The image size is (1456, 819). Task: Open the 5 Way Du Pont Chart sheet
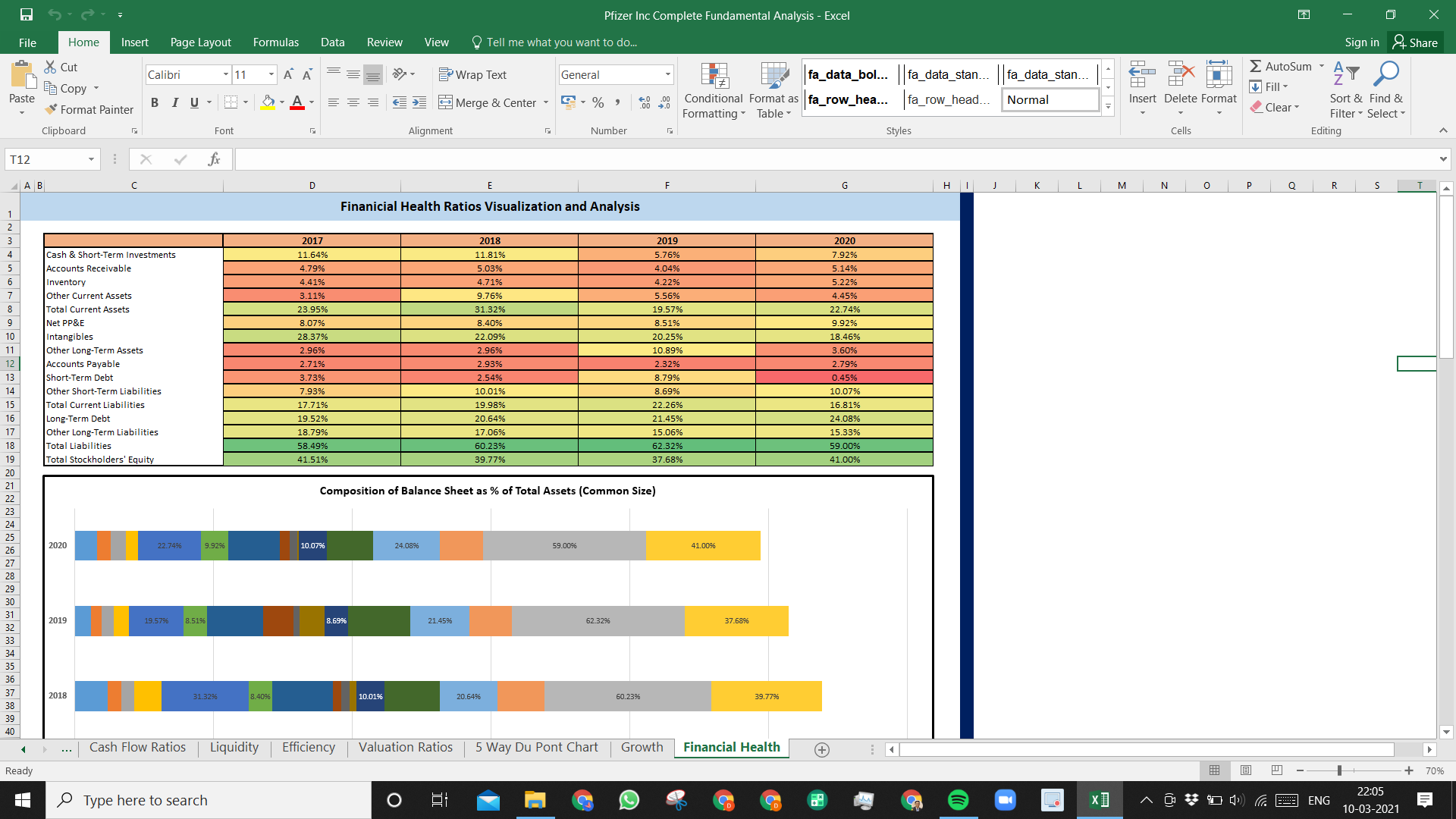click(x=537, y=748)
